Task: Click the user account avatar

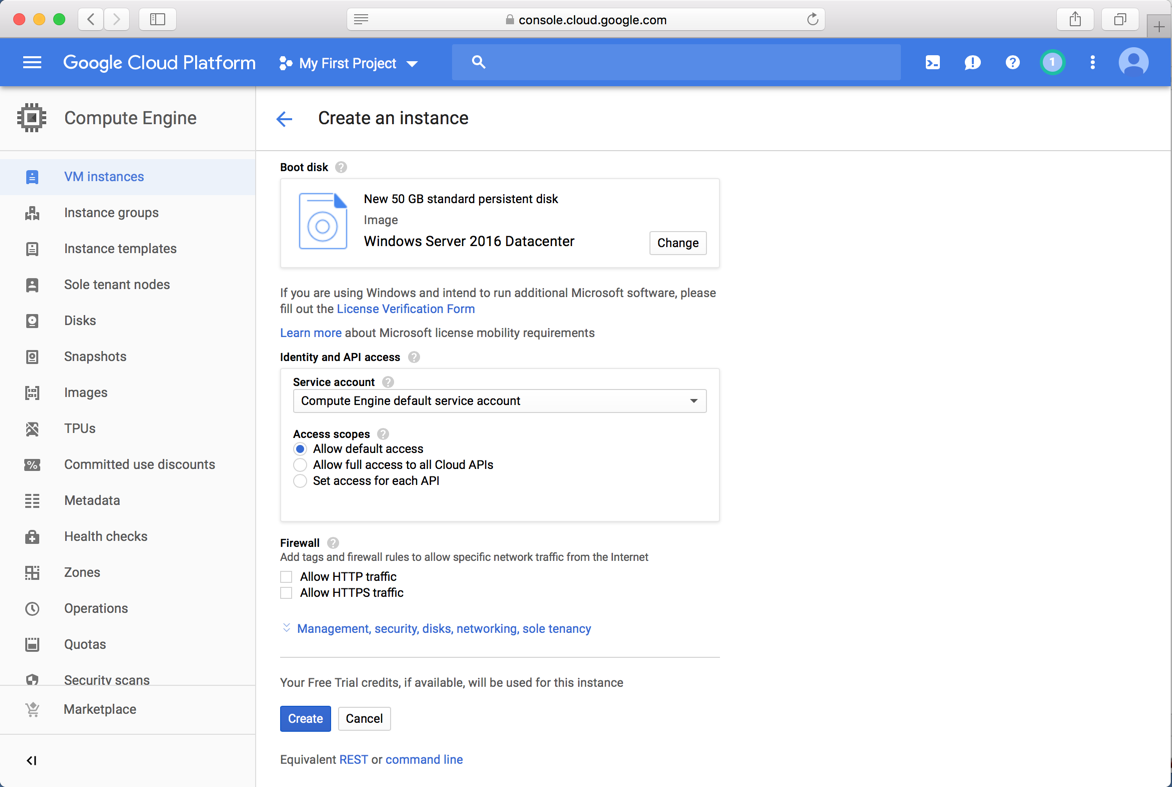Action: click(x=1133, y=63)
